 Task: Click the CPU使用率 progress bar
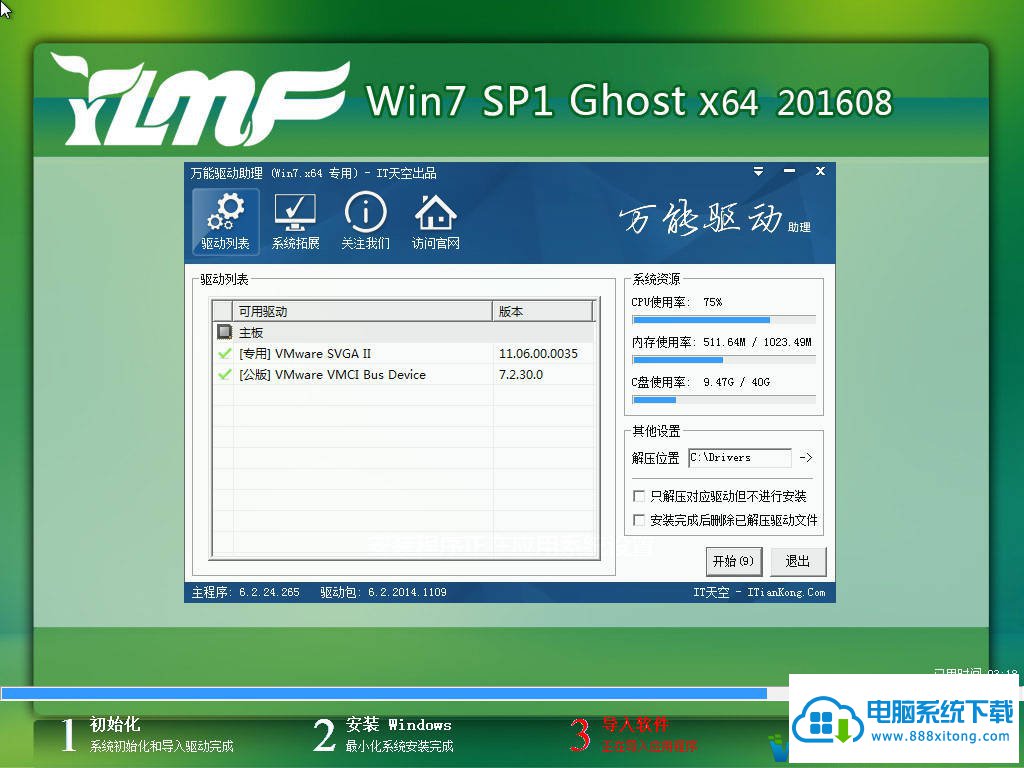tap(724, 320)
